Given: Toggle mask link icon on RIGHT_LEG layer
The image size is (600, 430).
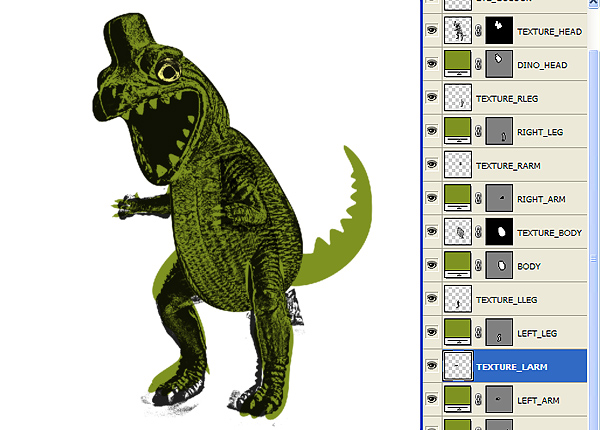Looking at the screenshot, I should 478,131.
